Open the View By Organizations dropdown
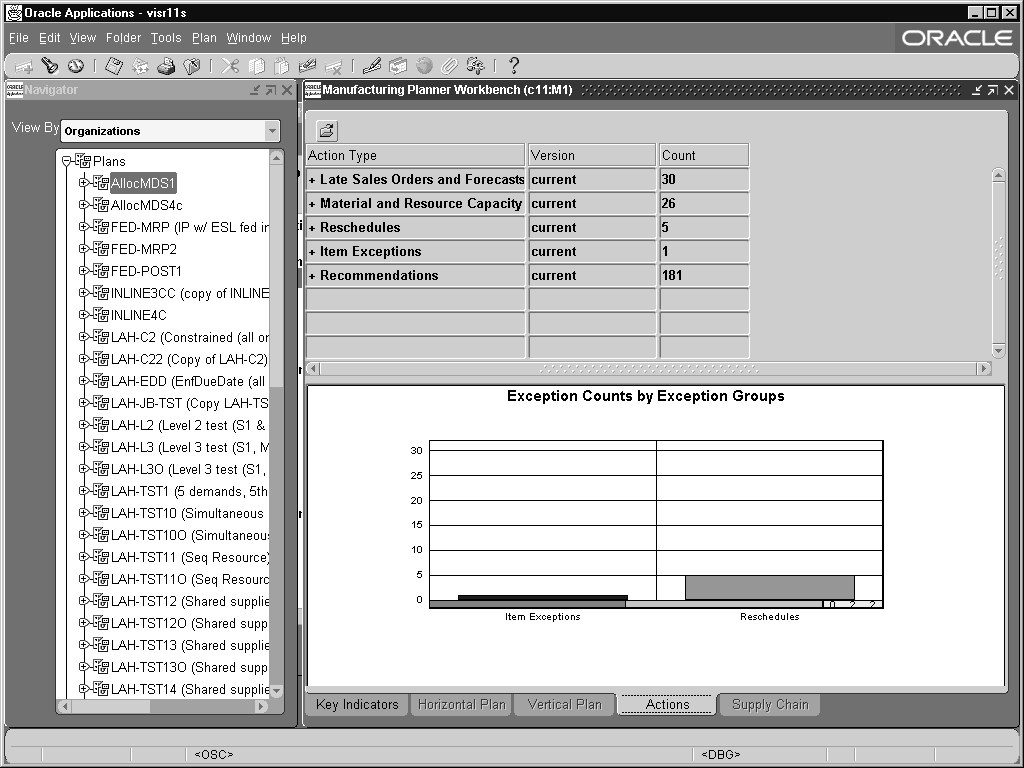1024x768 pixels. point(272,131)
